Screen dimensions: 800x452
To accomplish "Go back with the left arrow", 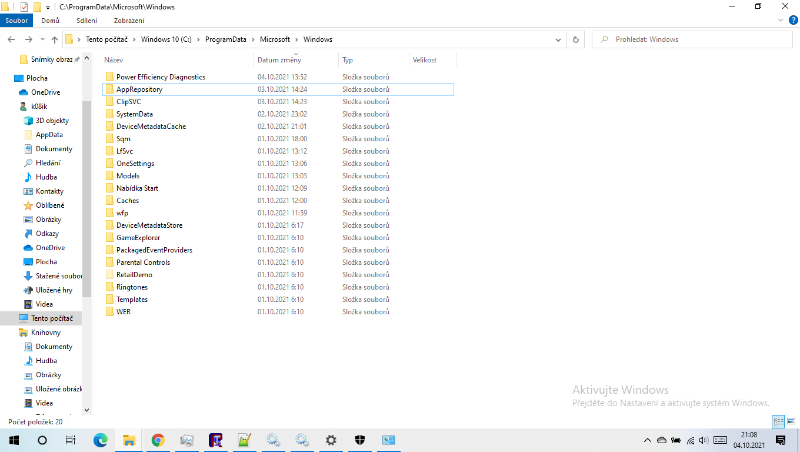I will 11,39.
